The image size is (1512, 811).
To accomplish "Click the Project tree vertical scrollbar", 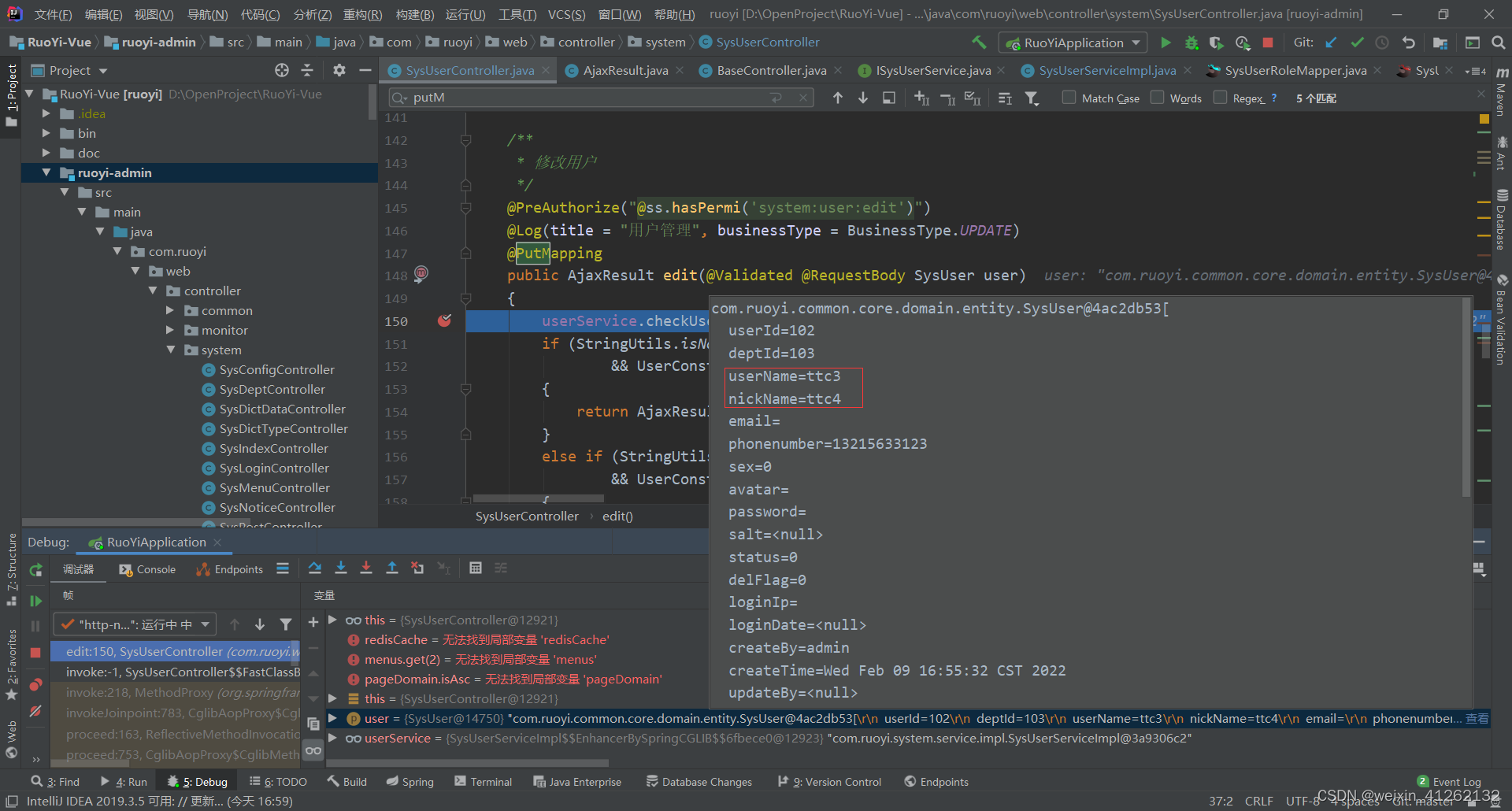I will pyautogui.click(x=372, y=102).
